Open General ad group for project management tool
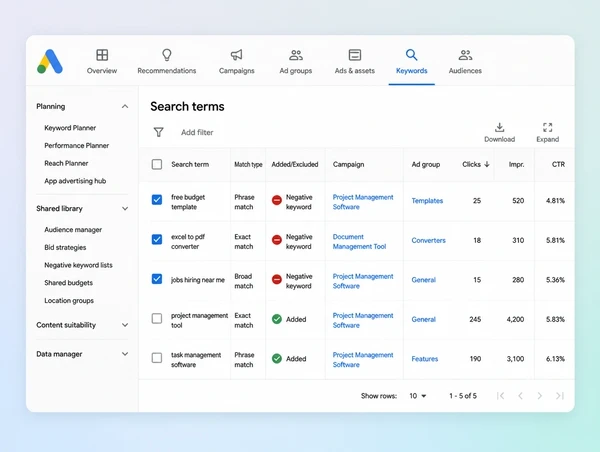 (x=424, y=319)
